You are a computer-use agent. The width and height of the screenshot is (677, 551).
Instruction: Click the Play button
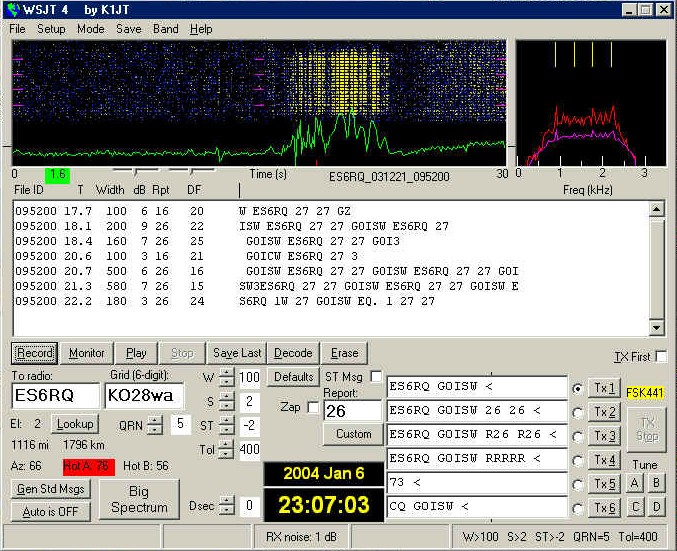click(x=136, y=353)
